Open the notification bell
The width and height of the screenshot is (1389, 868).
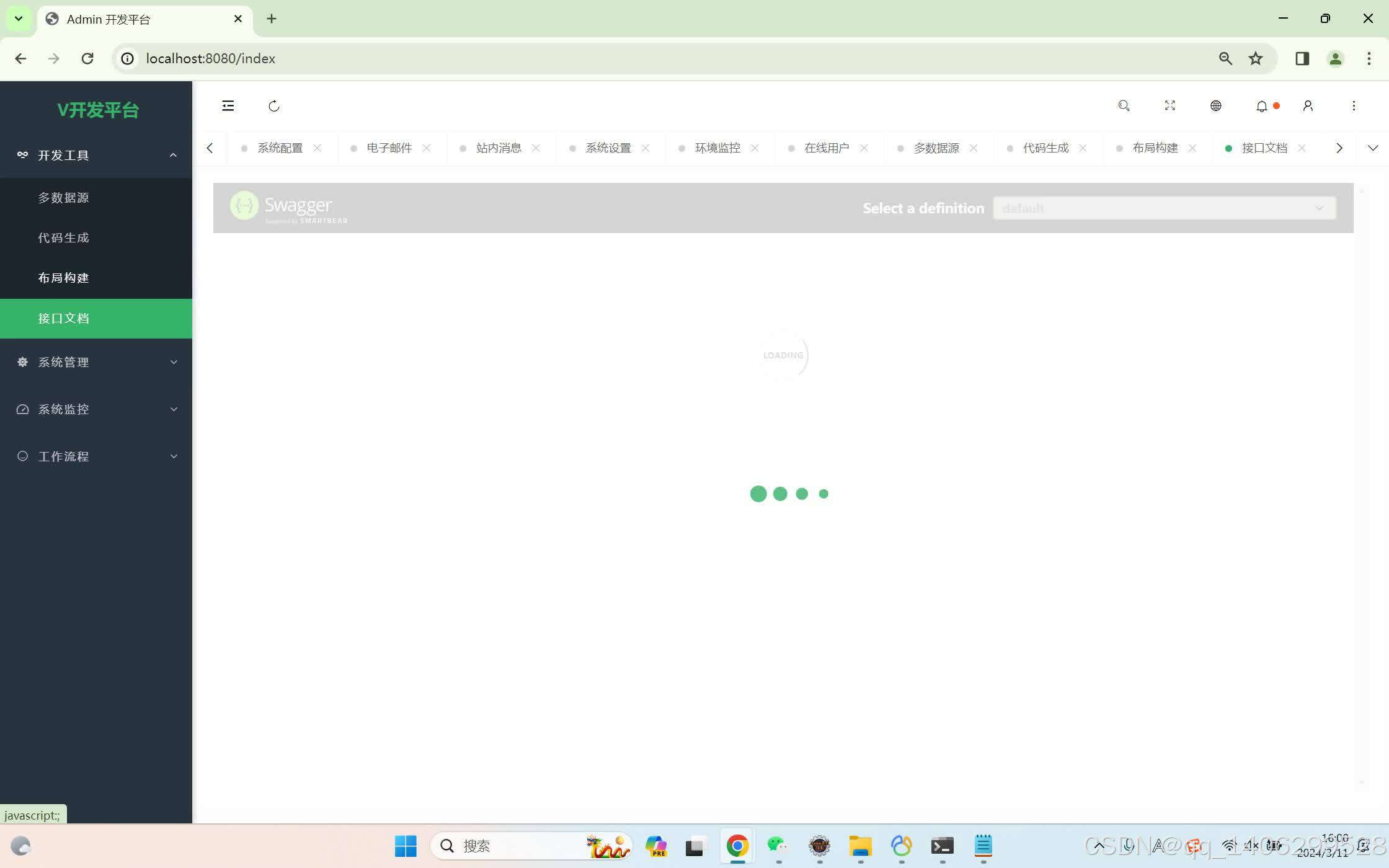[1262, 106]
